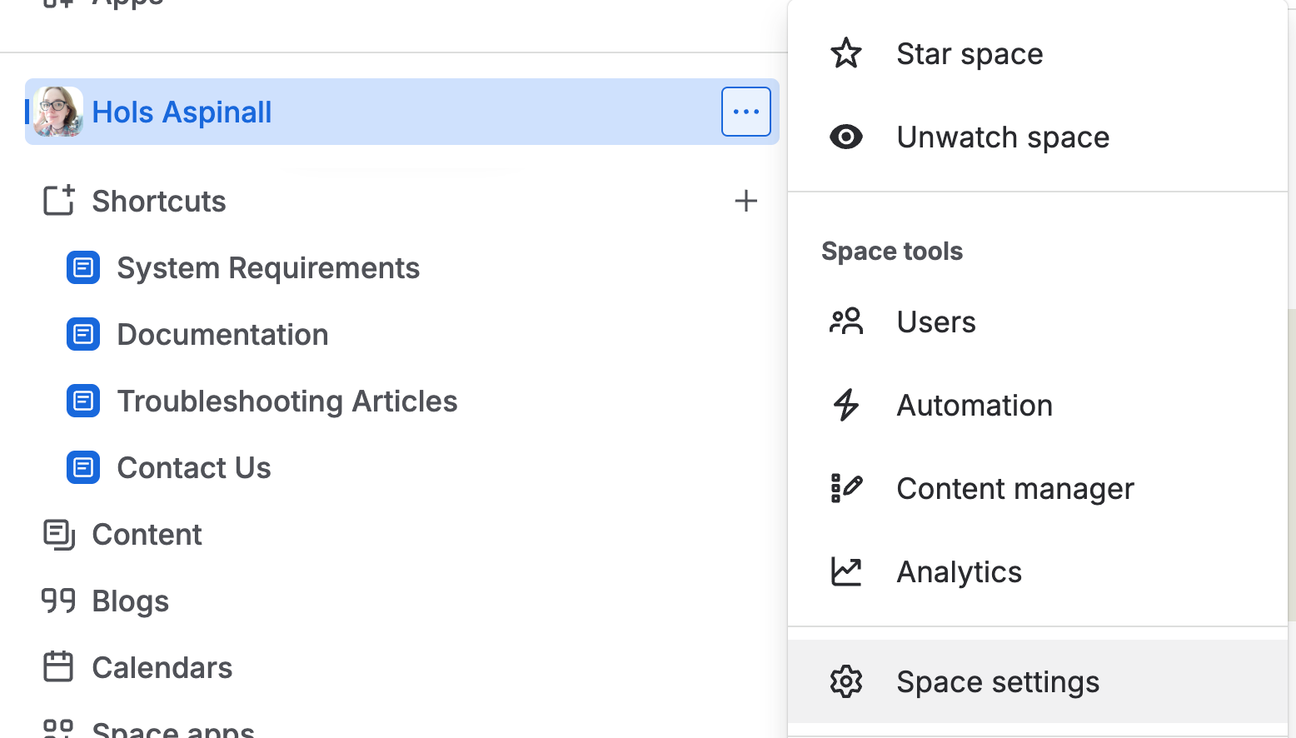Click the Hols Aspinall profile avatar
The image size is (1296, 738).
point(57,111)
